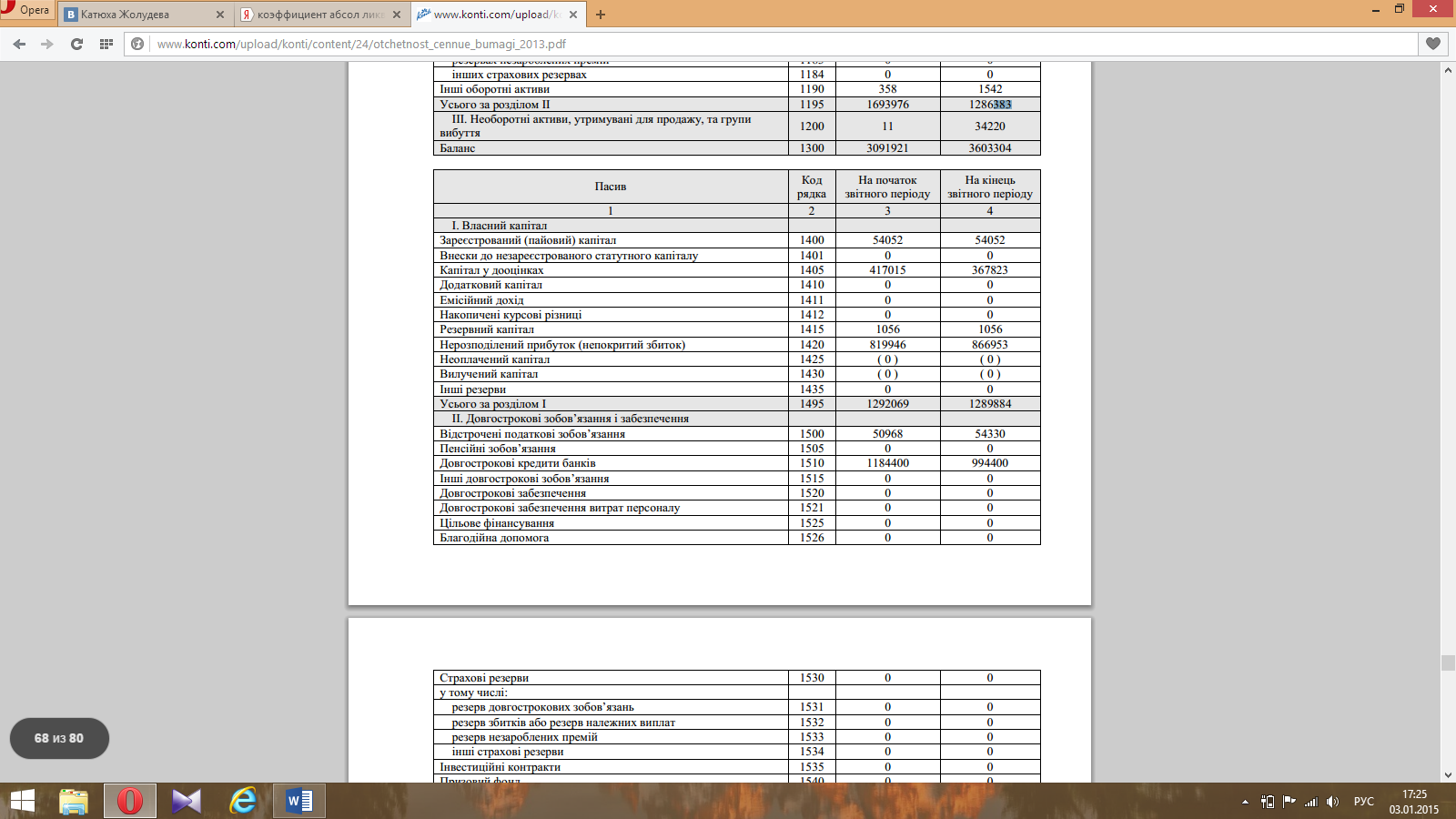This screenshot has width=1456, height=819.
Task: Select the value 866953
Action: (x=990, y=345)
